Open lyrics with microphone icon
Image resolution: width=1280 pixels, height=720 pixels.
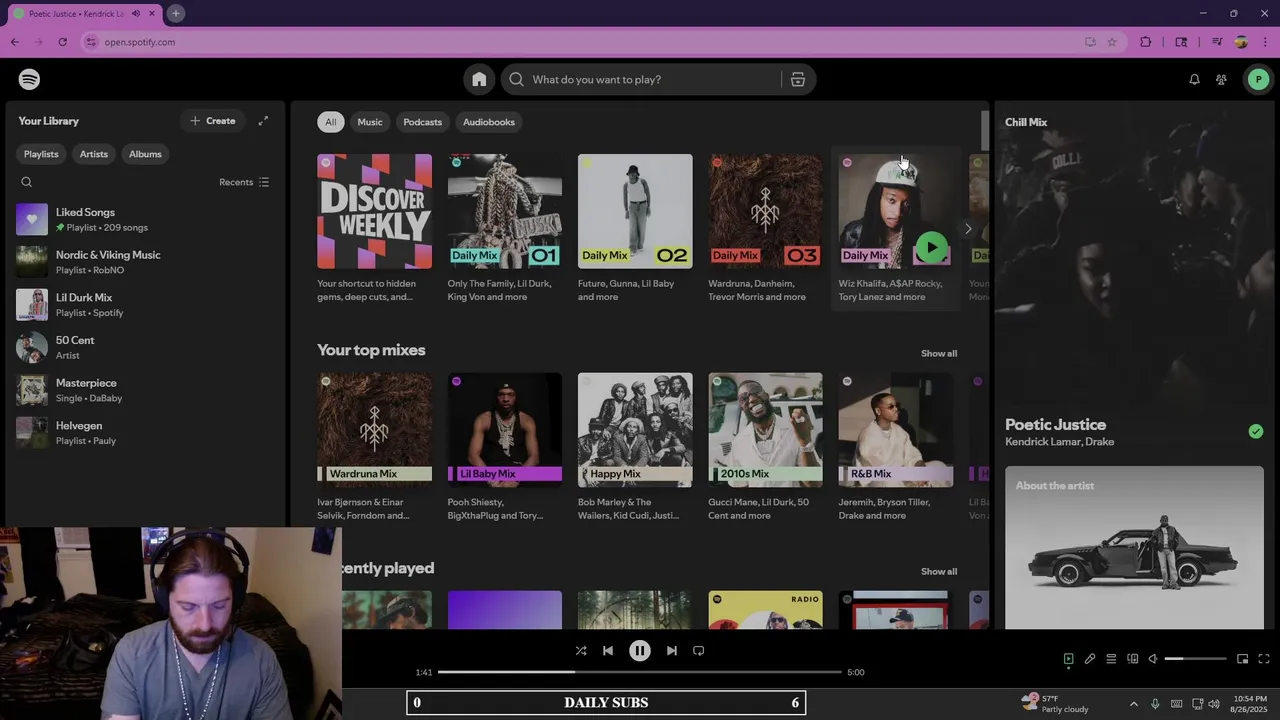pos(1090,659)
